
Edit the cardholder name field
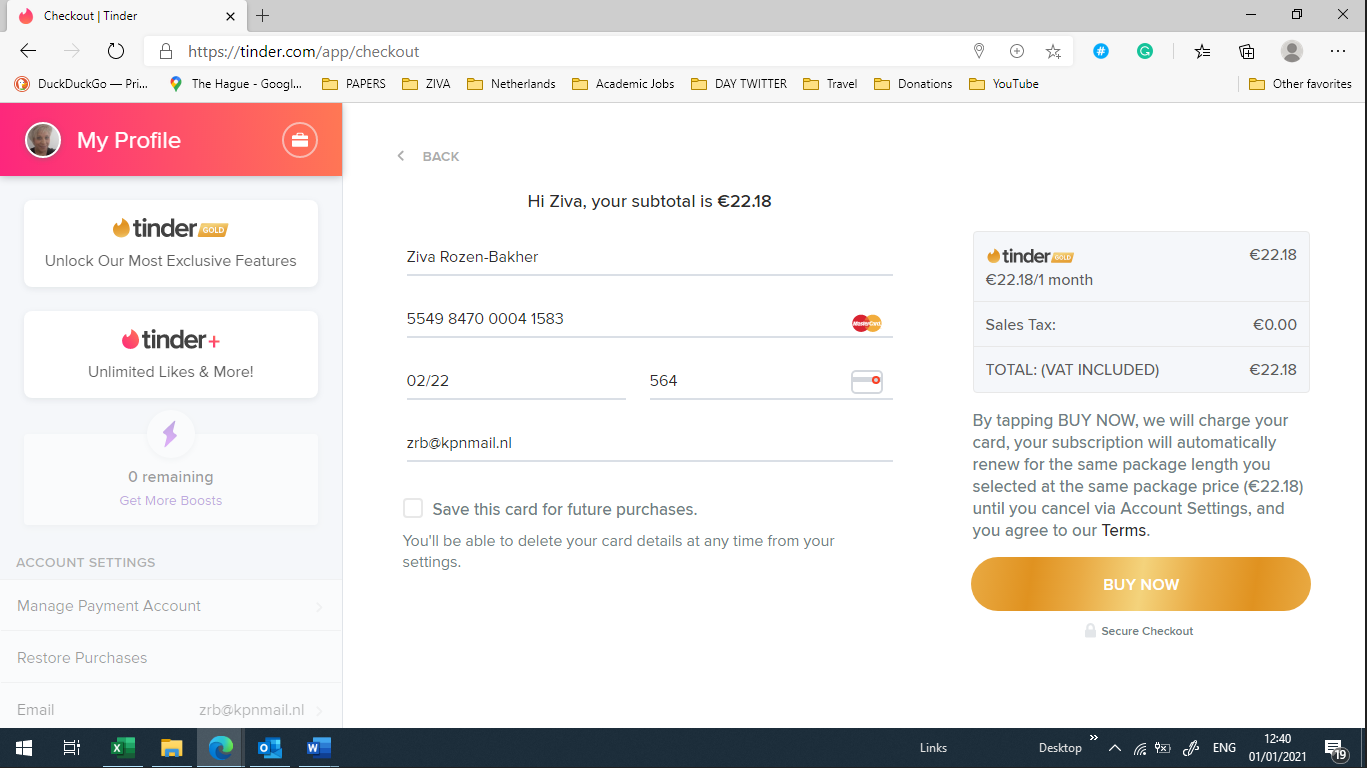[x=649, y=257]
